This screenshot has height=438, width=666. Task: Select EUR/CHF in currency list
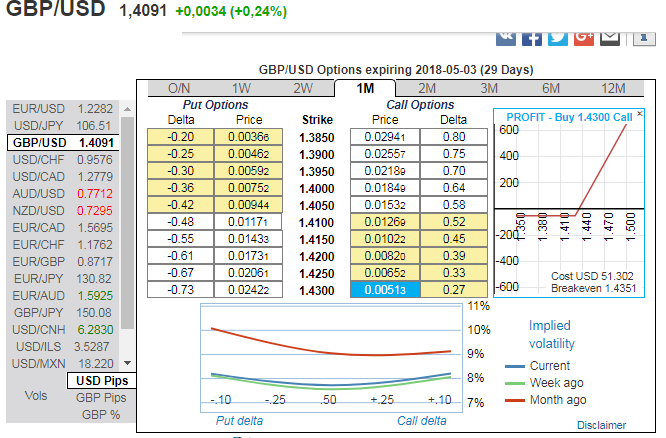coord(63,245)
